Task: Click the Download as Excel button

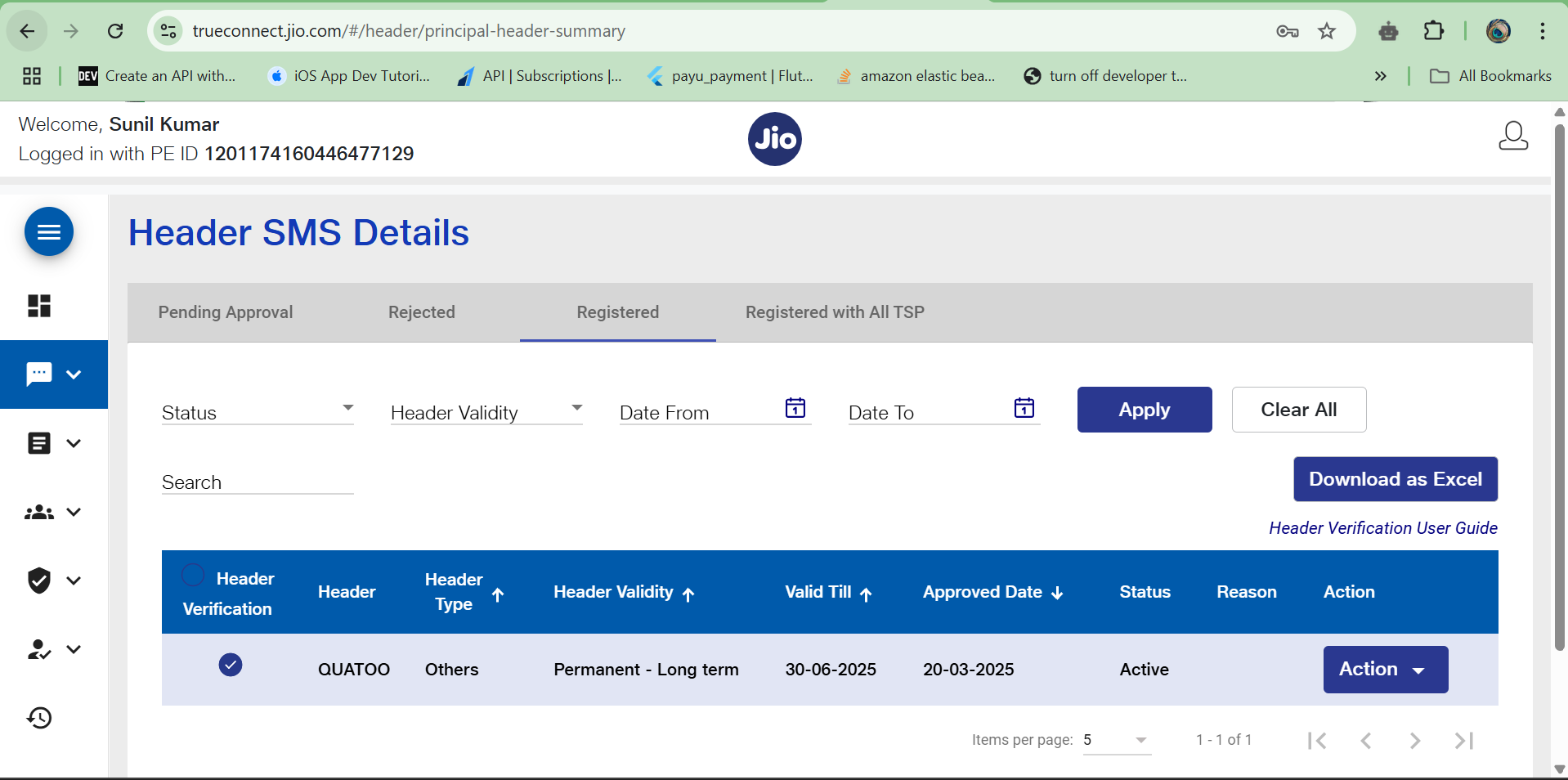Action: tap(1395, 479)
